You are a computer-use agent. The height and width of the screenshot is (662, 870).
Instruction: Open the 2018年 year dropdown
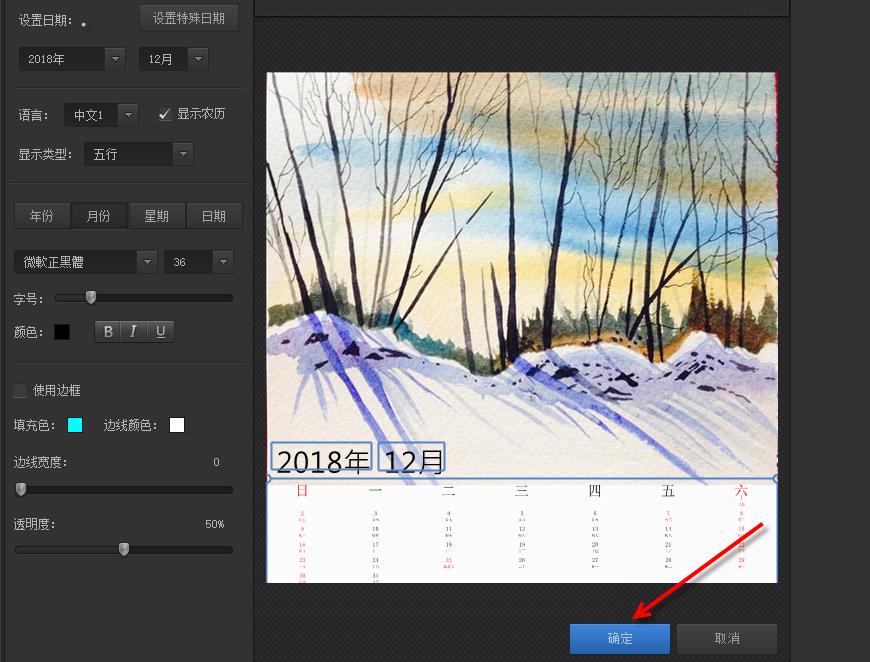(72, 59)
